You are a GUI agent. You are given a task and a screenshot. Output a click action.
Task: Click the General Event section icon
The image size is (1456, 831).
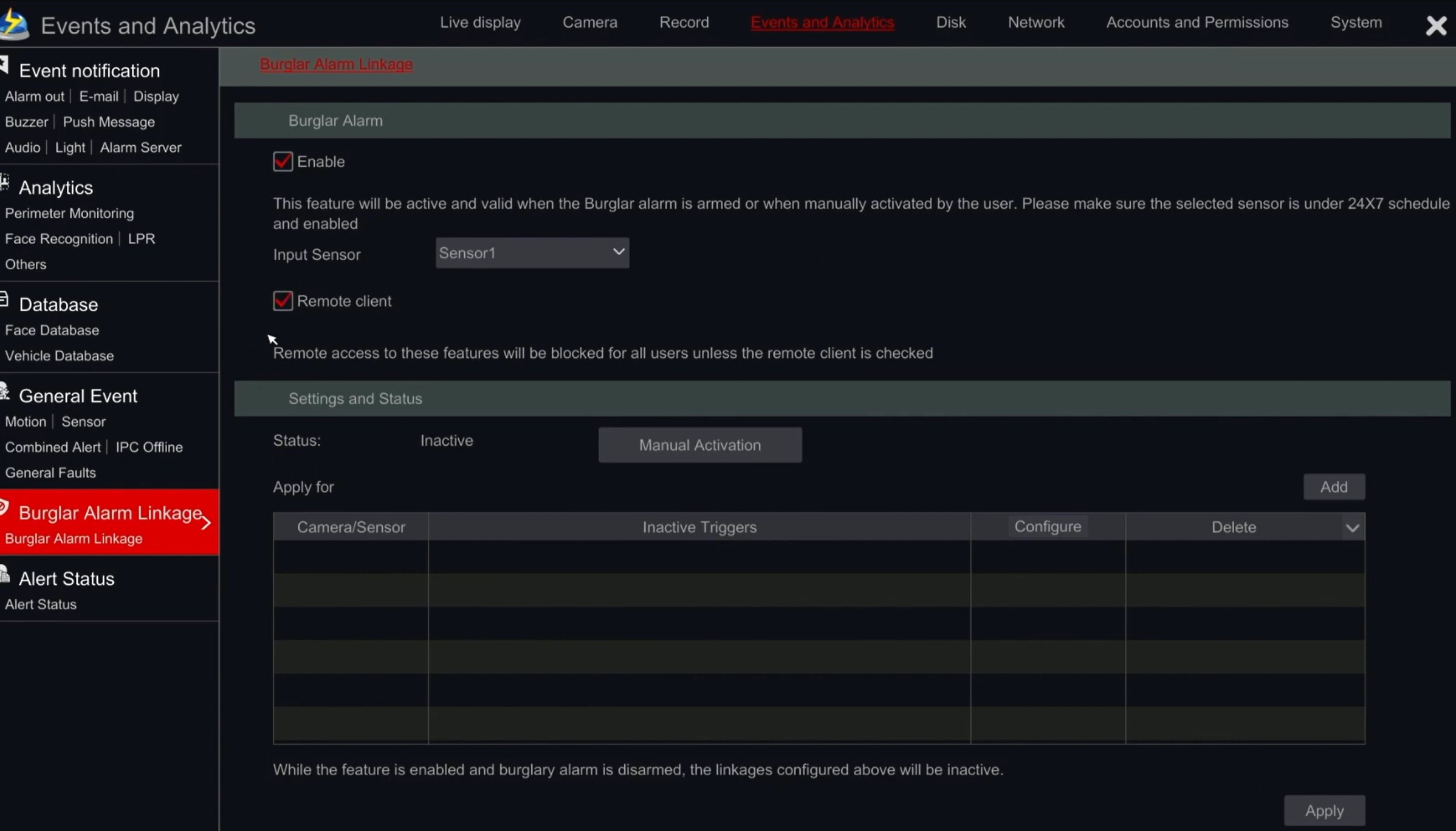5,392
